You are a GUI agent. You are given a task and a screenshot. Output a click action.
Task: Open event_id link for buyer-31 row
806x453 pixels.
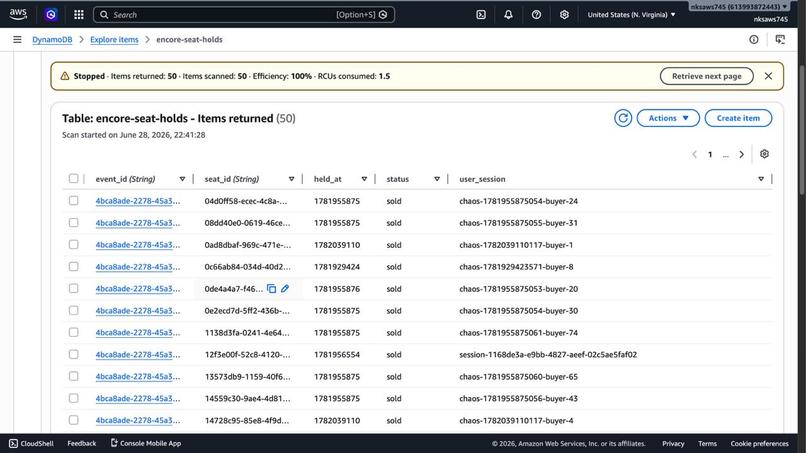pyautogui.click(x=138, y=223)
